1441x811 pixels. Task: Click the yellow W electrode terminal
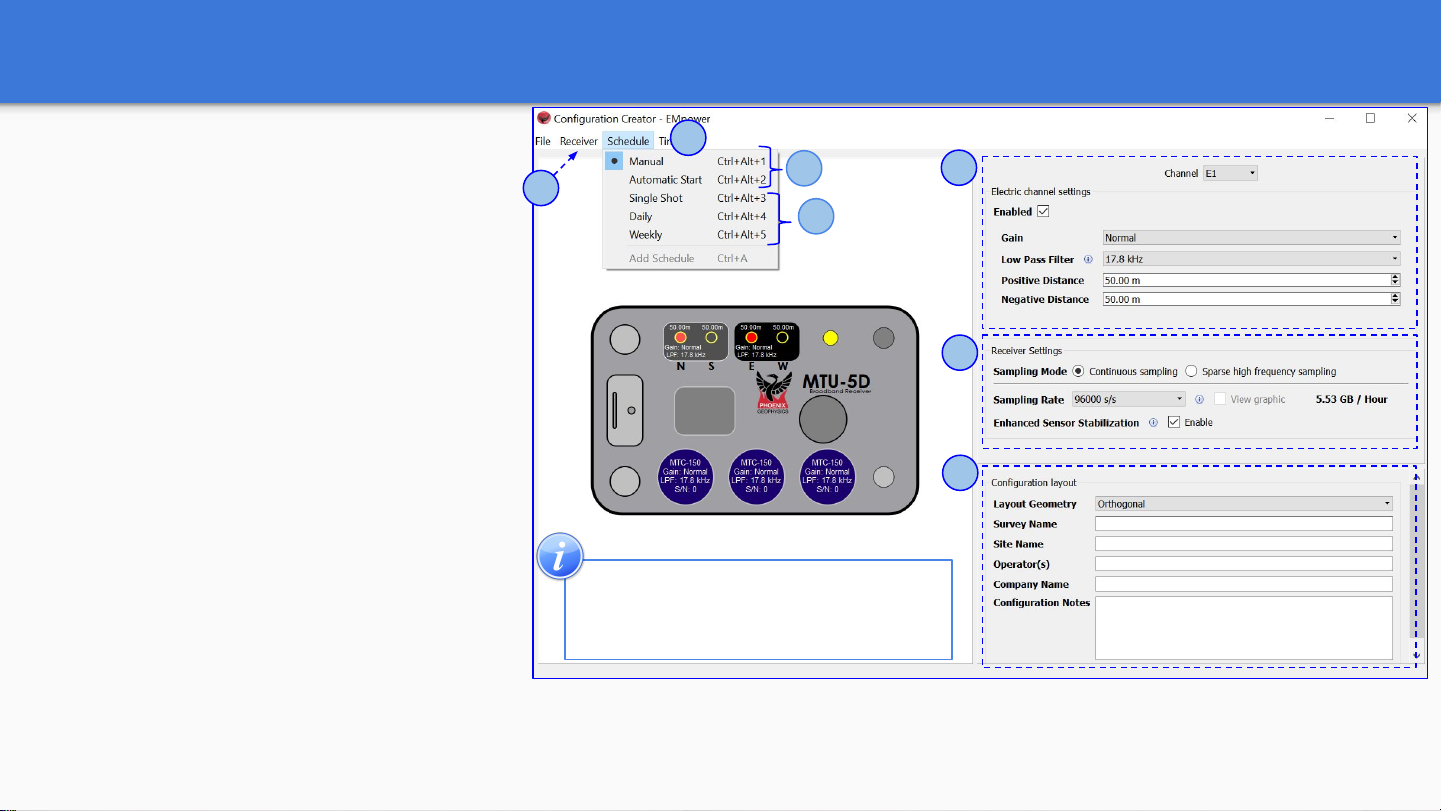point(783,337)
